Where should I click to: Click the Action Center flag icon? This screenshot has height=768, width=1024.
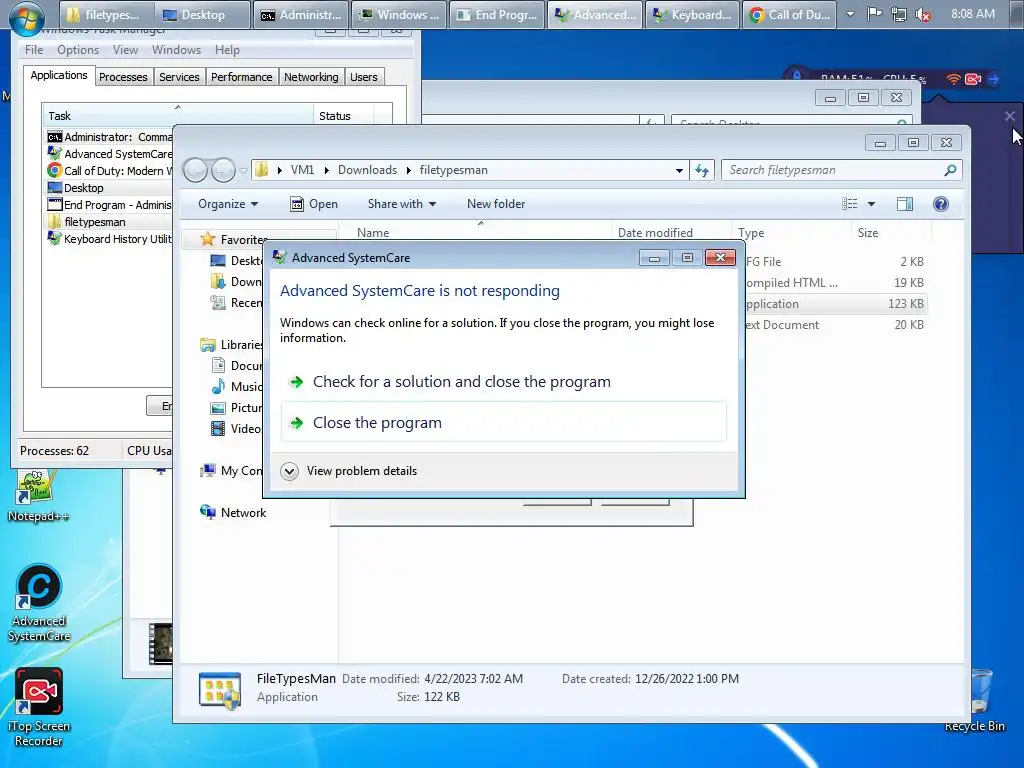(x=875, y=14)
